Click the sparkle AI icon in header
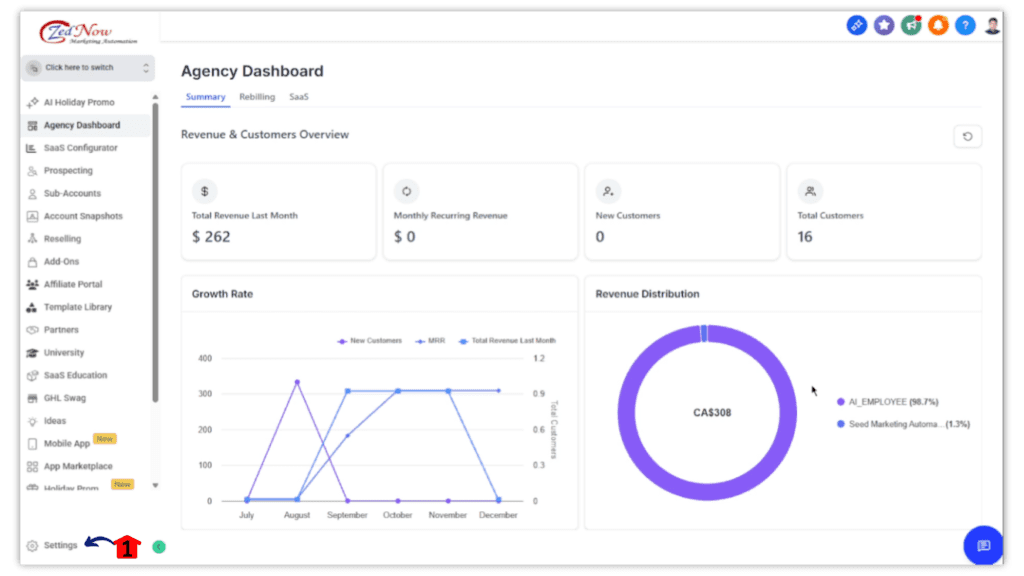This screenshot has height=576, width=1024. coord(856,26)
